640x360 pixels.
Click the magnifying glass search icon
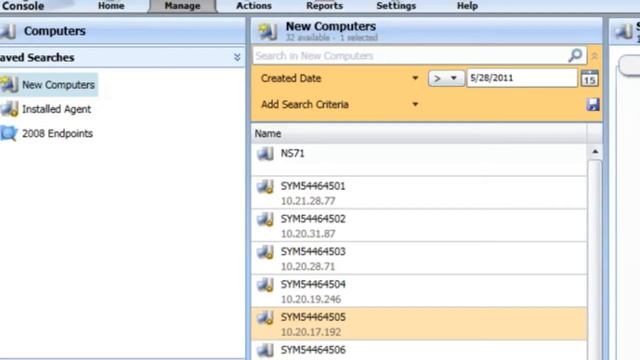575,55
